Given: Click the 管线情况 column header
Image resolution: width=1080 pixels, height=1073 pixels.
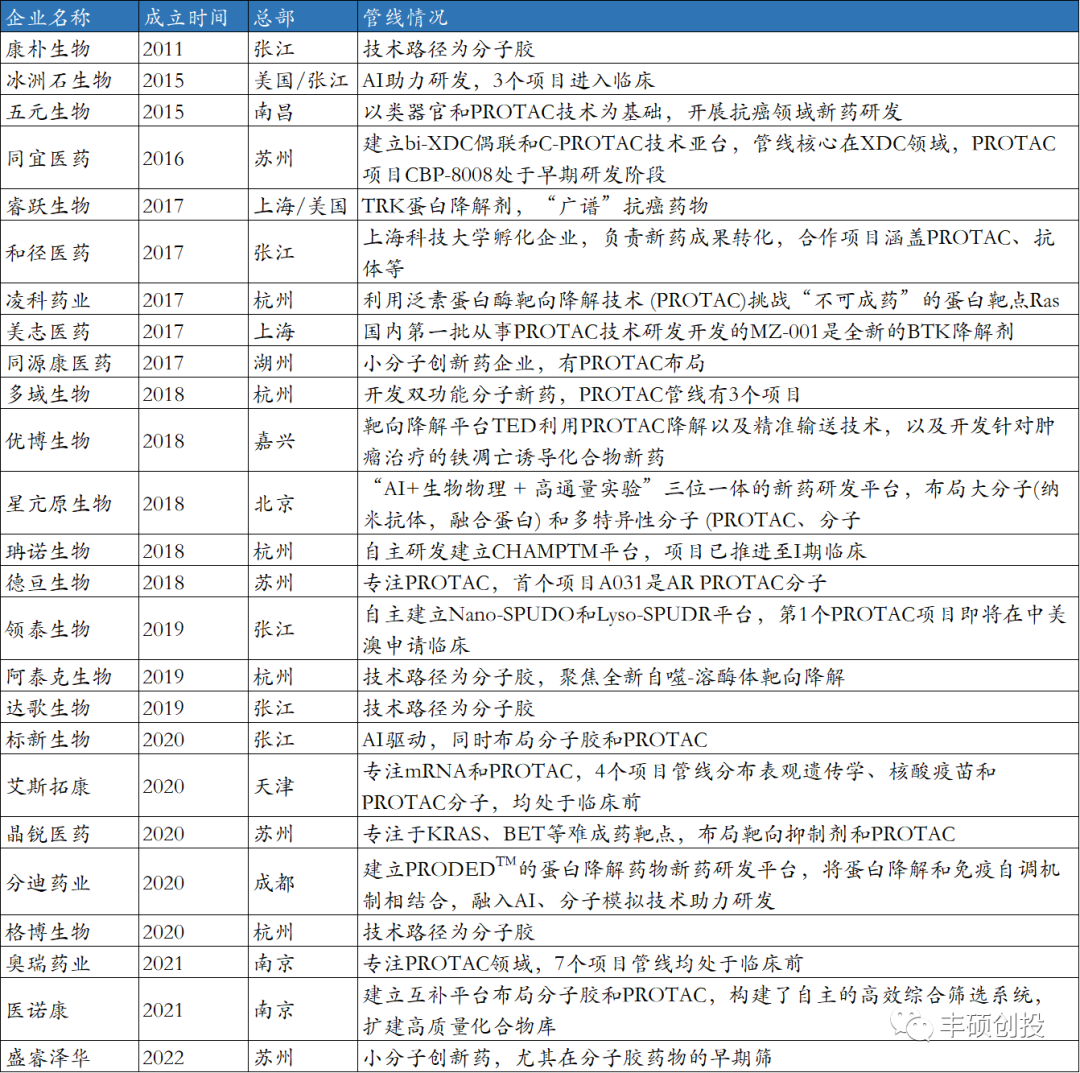Looking at the screenshot, I should 404,18.
